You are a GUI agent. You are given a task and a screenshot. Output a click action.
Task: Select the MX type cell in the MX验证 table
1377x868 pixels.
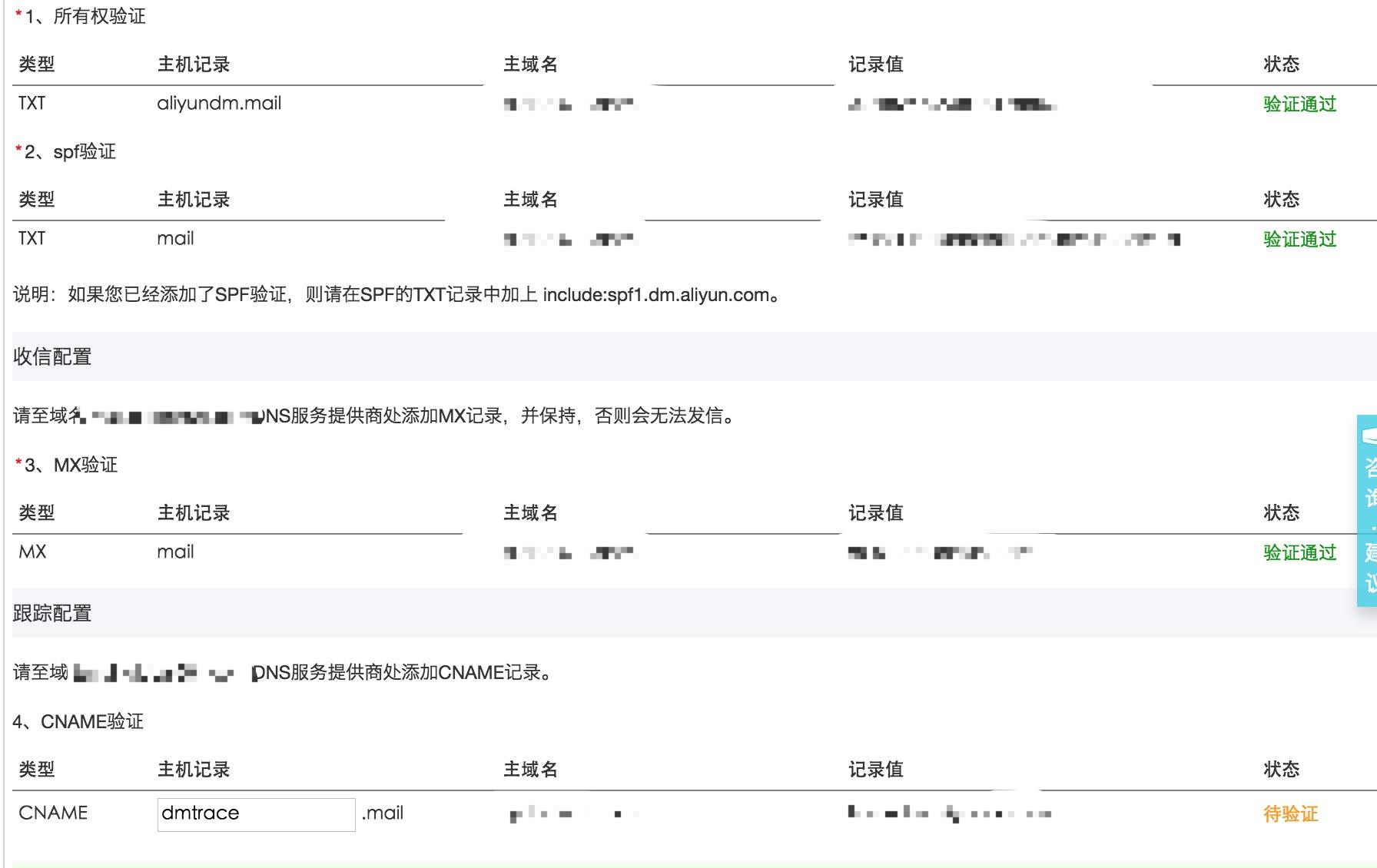[32, 552]
